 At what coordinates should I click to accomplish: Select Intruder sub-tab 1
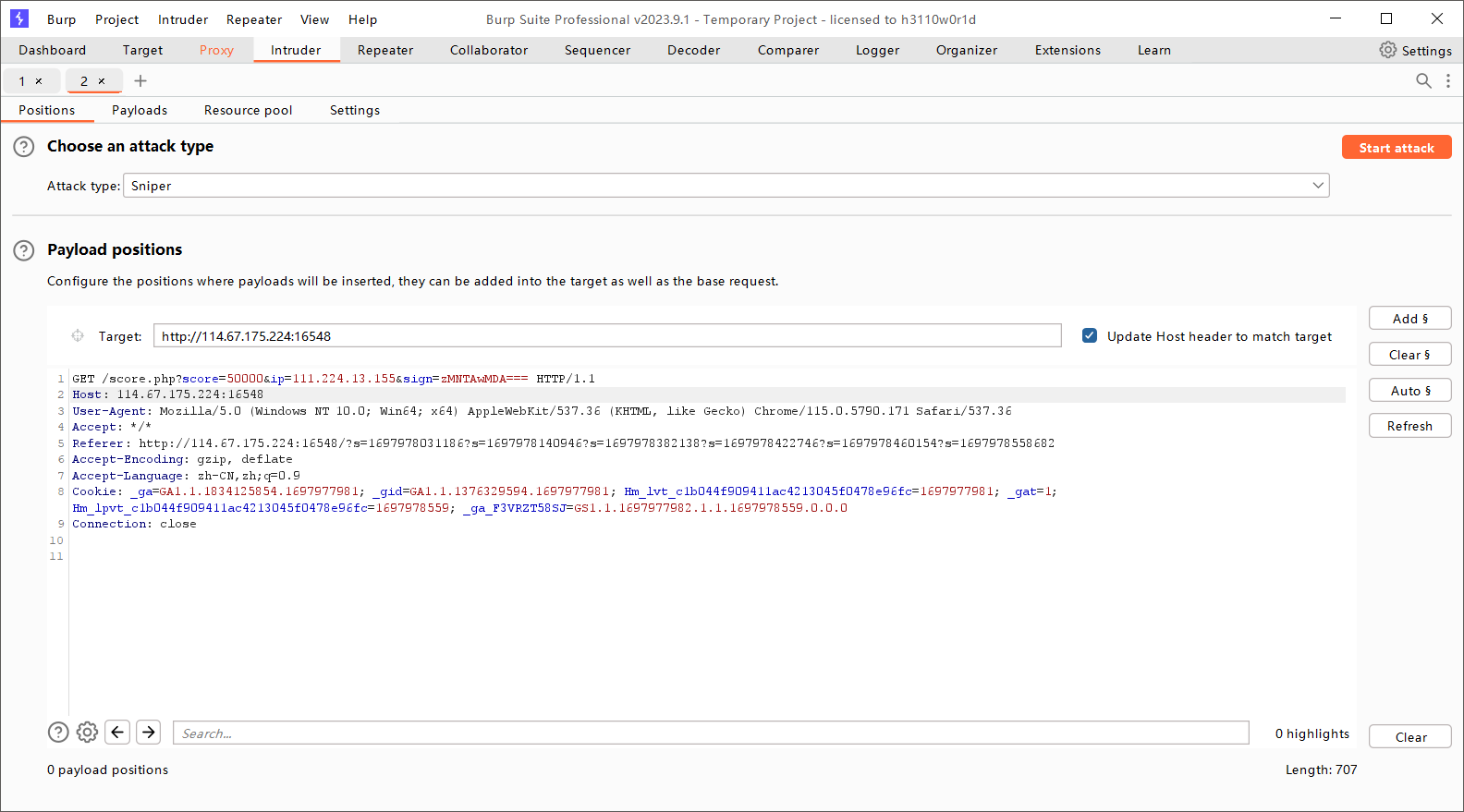22,81
